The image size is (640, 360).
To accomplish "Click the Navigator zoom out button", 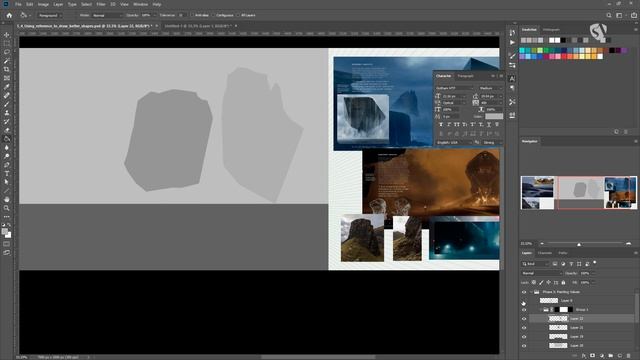I will 542,244.
